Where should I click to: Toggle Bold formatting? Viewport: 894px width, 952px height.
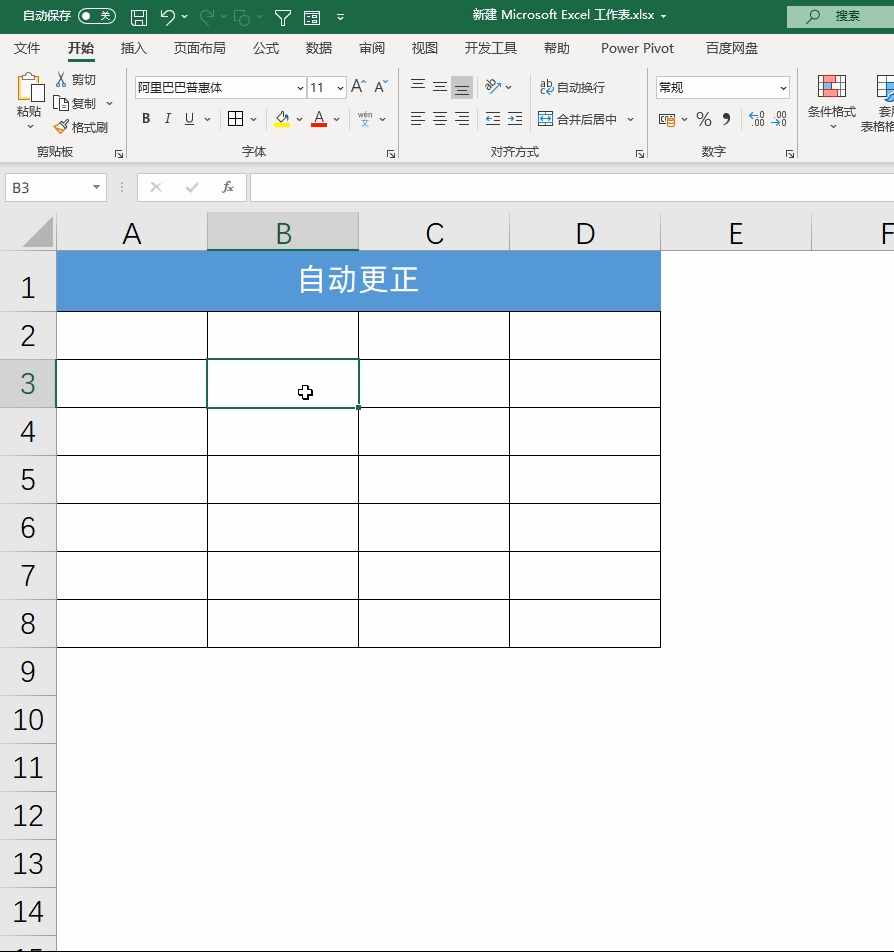[146, 118]
